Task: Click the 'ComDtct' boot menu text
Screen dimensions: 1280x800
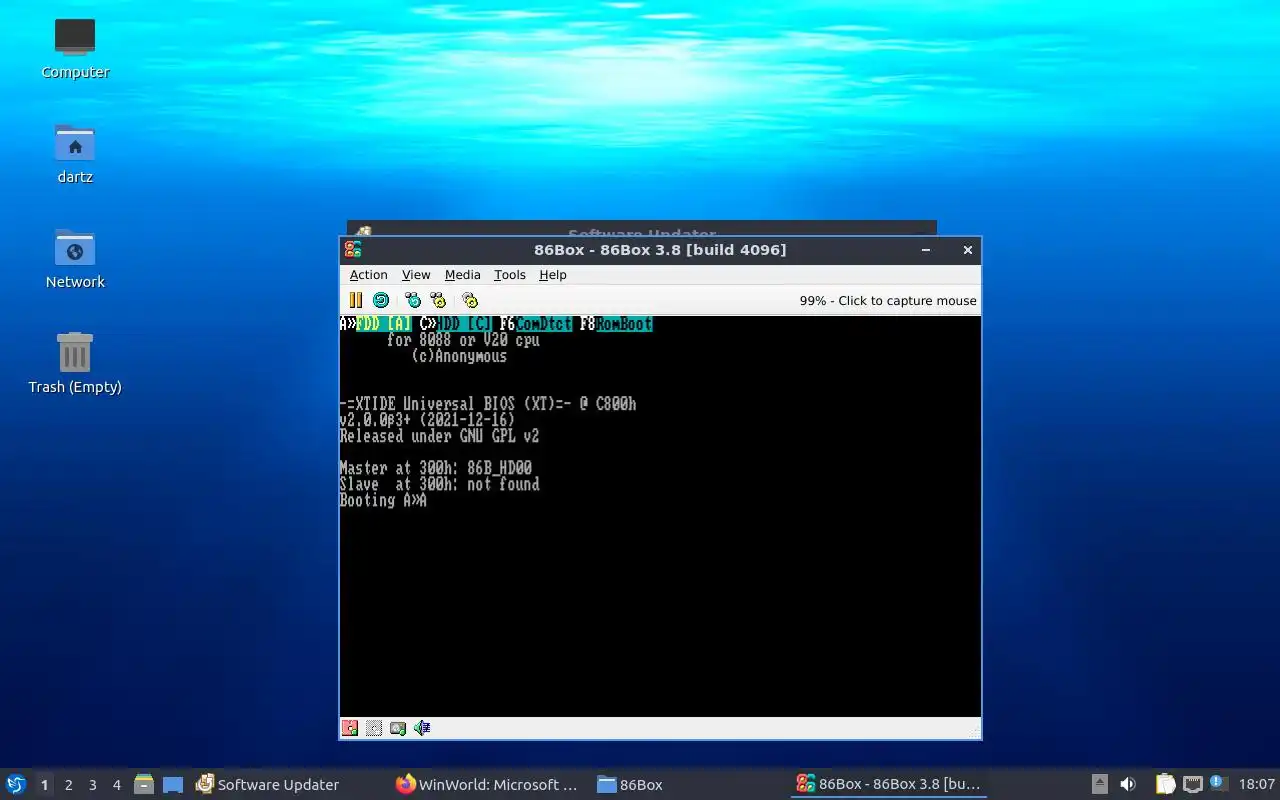Action: click(x=544, y=324)
